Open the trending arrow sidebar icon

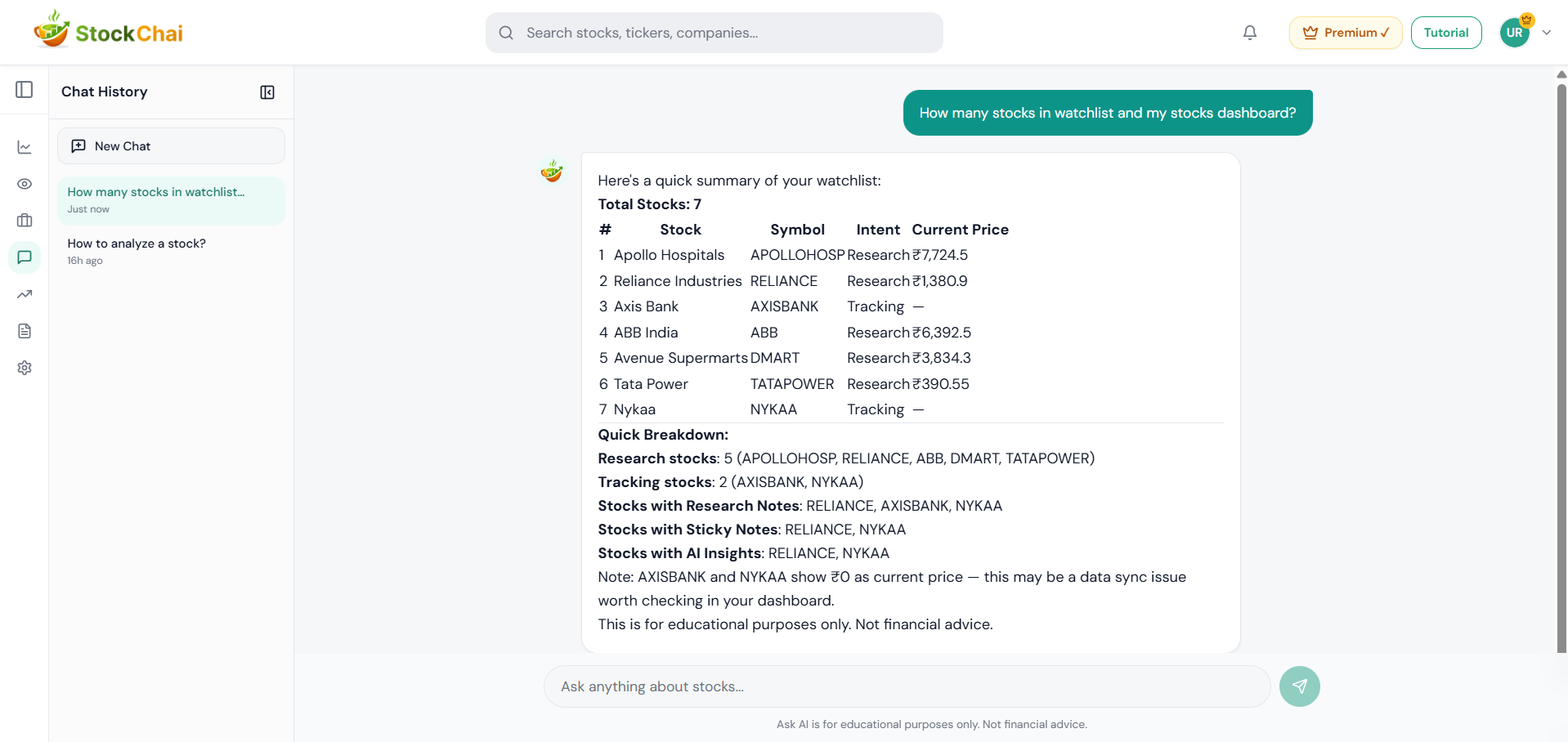click(25, 294)
